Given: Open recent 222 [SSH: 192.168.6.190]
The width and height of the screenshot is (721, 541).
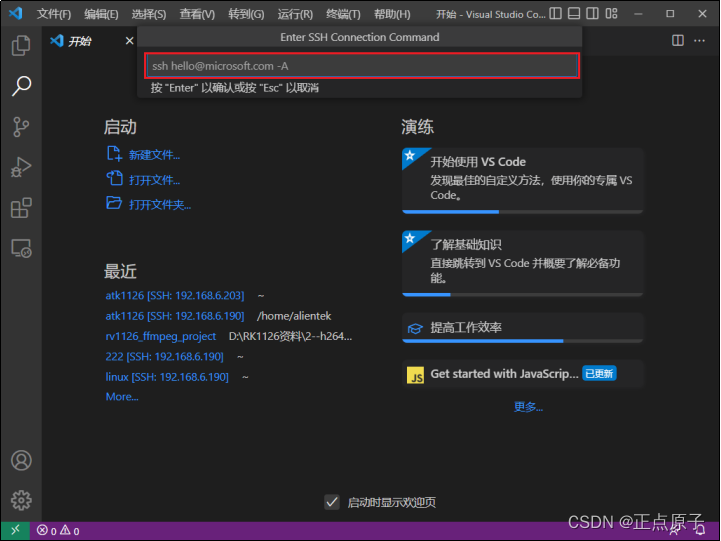Looking at the screenshot, I should 164,356.
